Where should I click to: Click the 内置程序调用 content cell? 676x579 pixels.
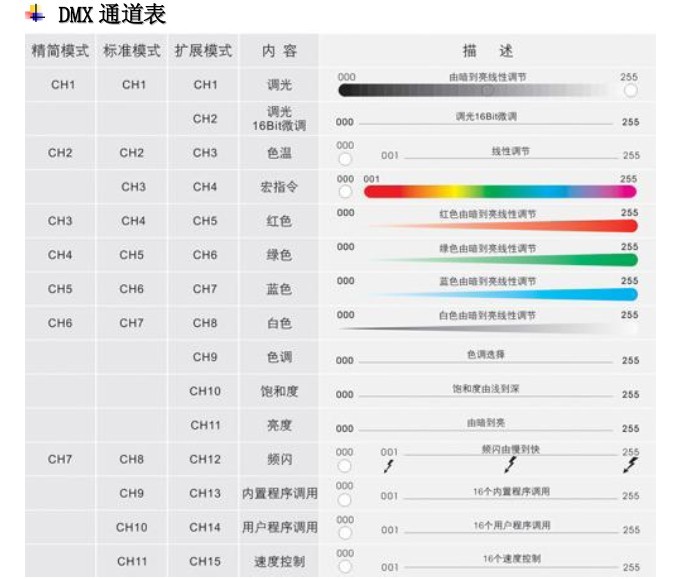(x=279, y=493)
